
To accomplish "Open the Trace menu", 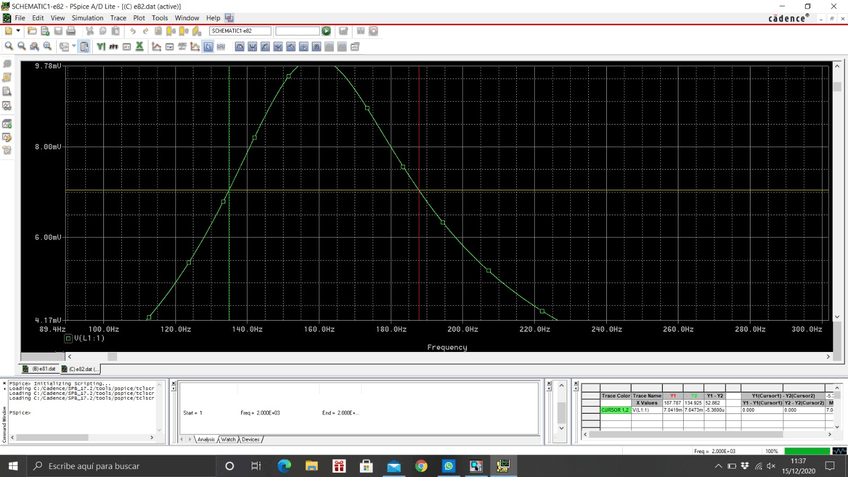I will click(x=118, y=18).
